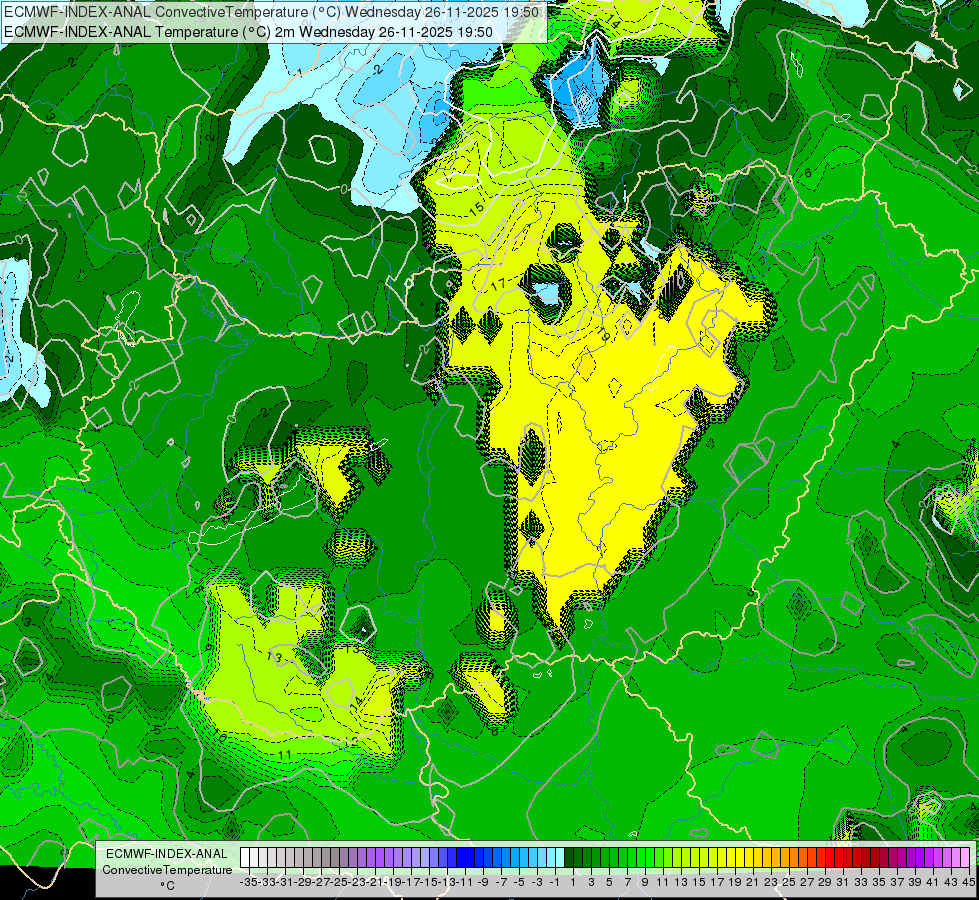Click 'ConvectiveTemperature' label in the legend box

pyautogui.click(x=167, y=869)
